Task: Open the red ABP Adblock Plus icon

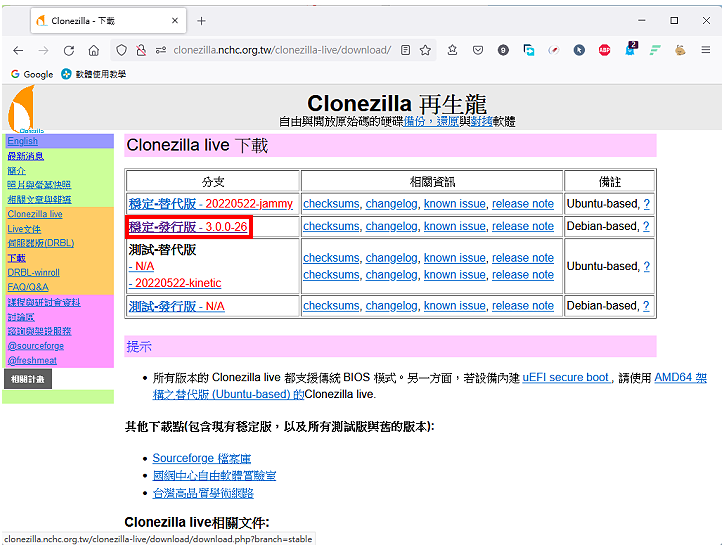Action: [x=604, y=50]
